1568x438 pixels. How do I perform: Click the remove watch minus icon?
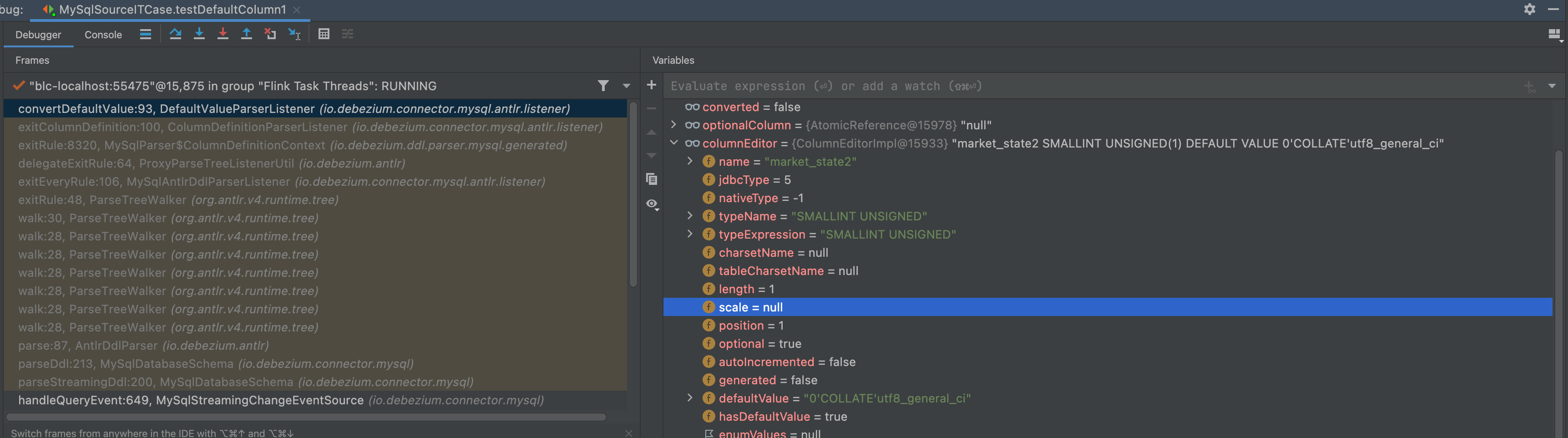click(651, 108)
